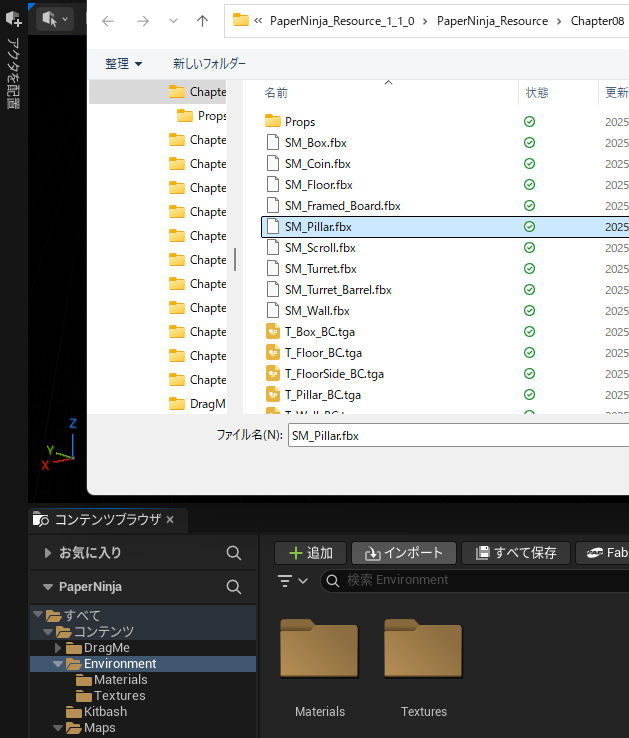Click the 追加 button
Image resolution: width=629 pixels, height=738 pixels.
click(x=310, y=553)
